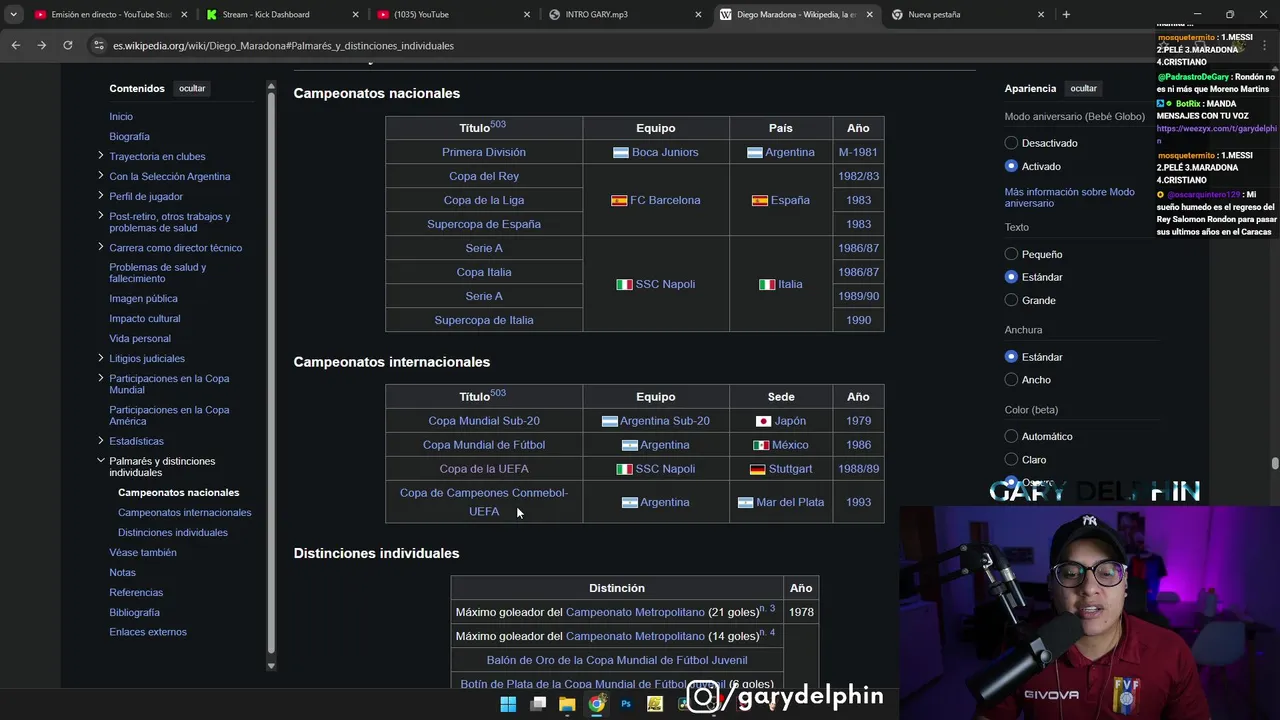The height and width of the screenshot is (720, 1280).
Task: Expand Post-retiro, otros trabajos section
Action: 100,216
